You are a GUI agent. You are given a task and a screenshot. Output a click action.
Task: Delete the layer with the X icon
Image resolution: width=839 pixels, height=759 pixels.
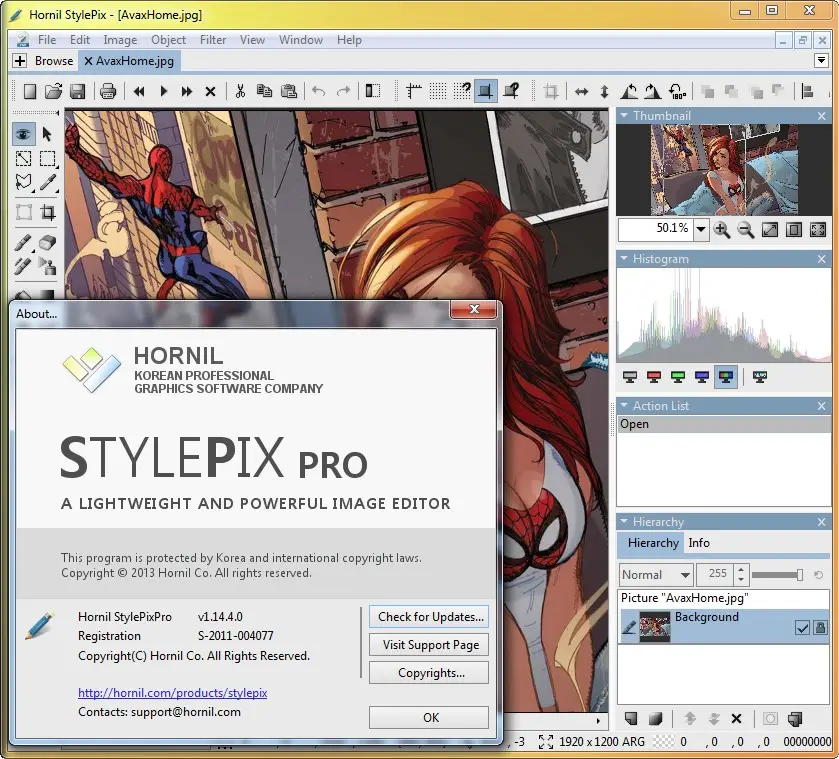pyautogui.click(x=736, y=719)
